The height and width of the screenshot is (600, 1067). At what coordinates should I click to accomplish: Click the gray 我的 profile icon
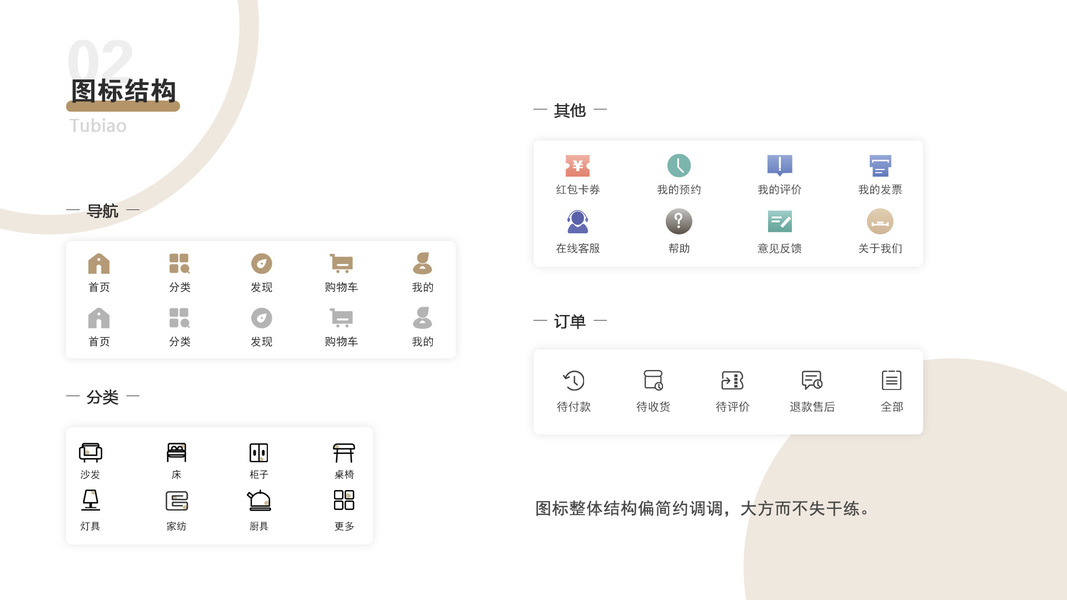tap(423, 318)
